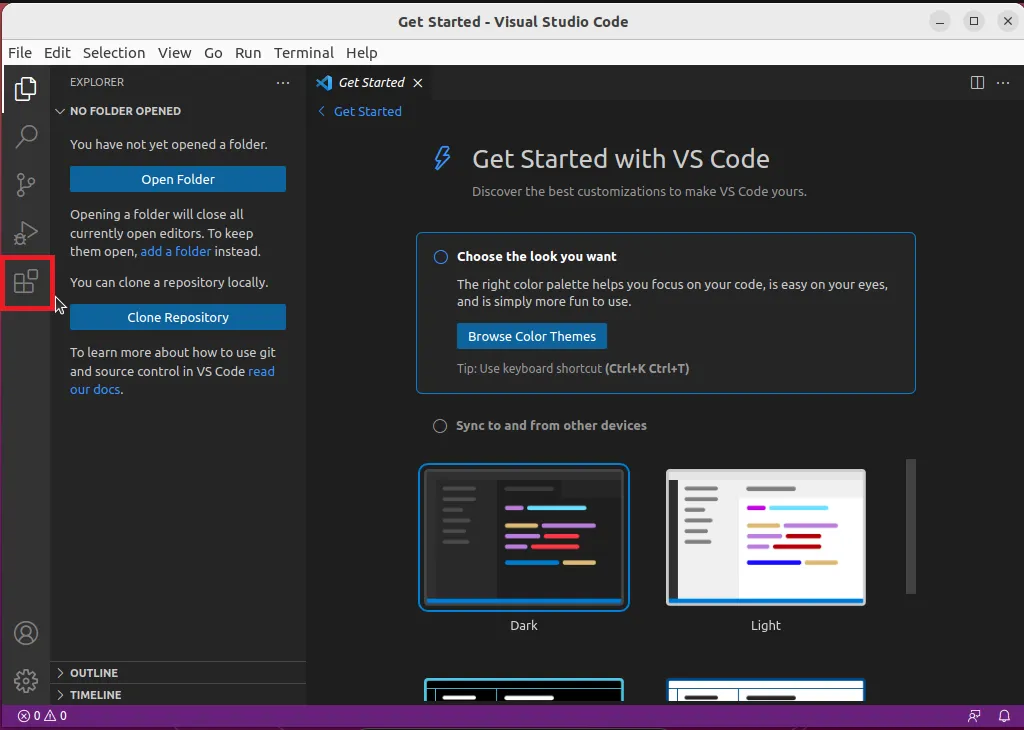Open the Manage gear icon

coord(26,681)
